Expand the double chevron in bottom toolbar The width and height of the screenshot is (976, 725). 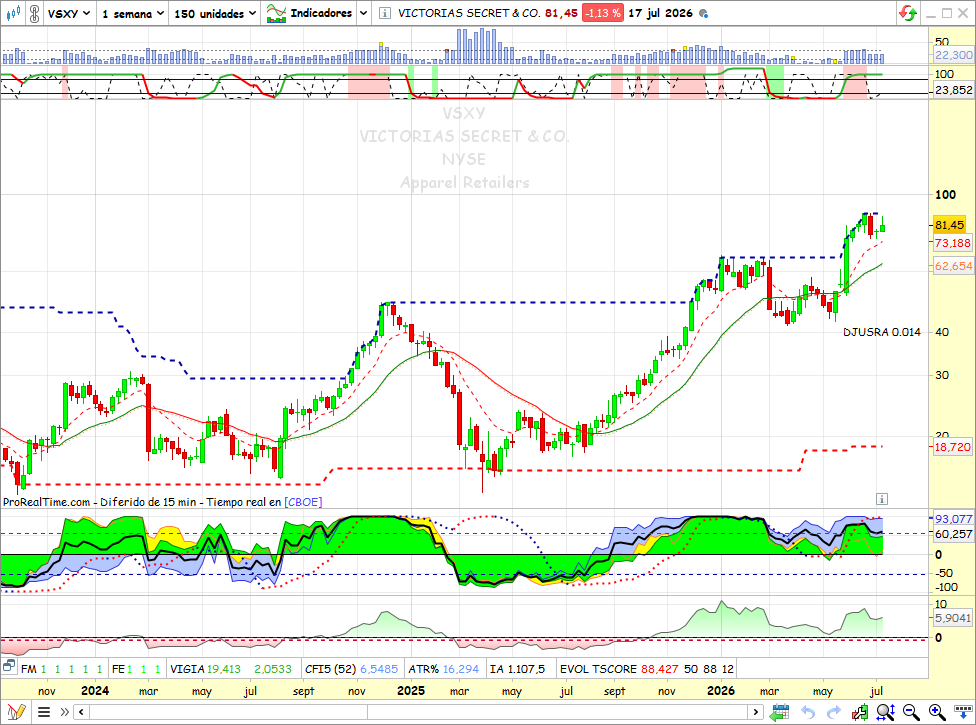pos(64,712)
